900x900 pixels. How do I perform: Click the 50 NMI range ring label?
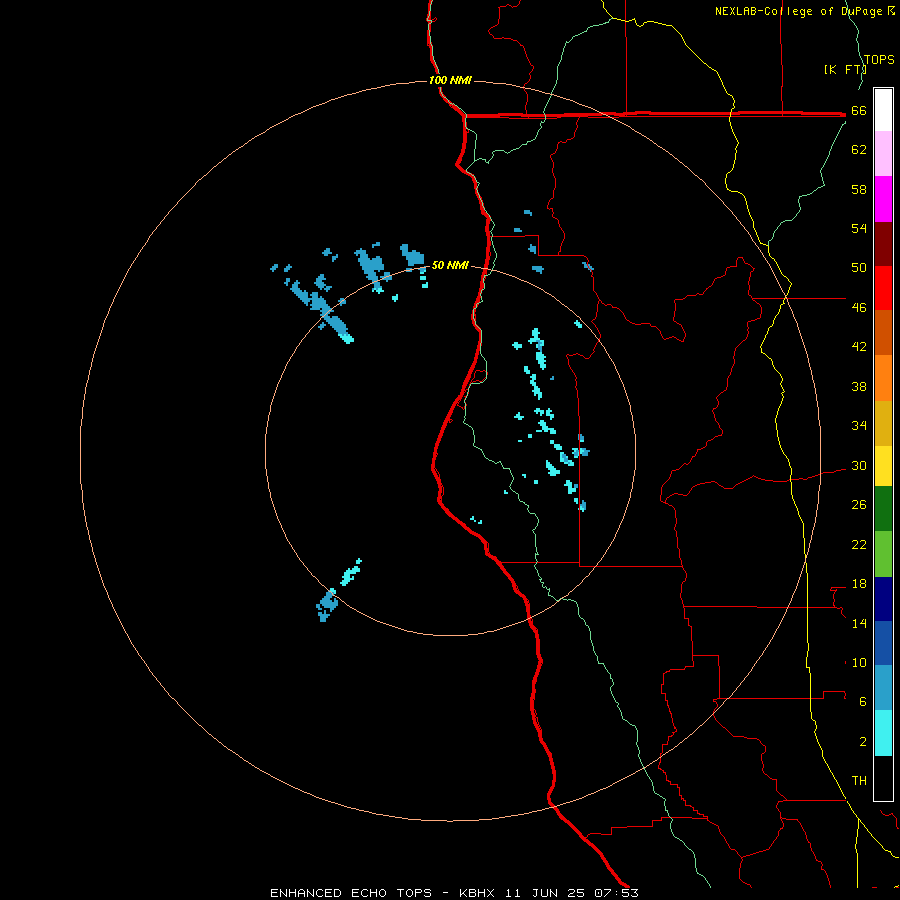click(450, 265)
